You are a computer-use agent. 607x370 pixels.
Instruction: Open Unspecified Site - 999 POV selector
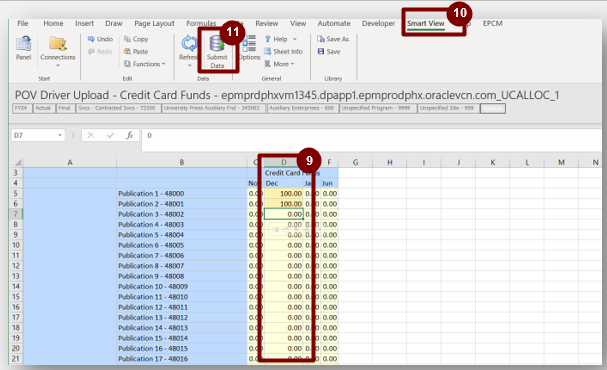tap(448, 108)
